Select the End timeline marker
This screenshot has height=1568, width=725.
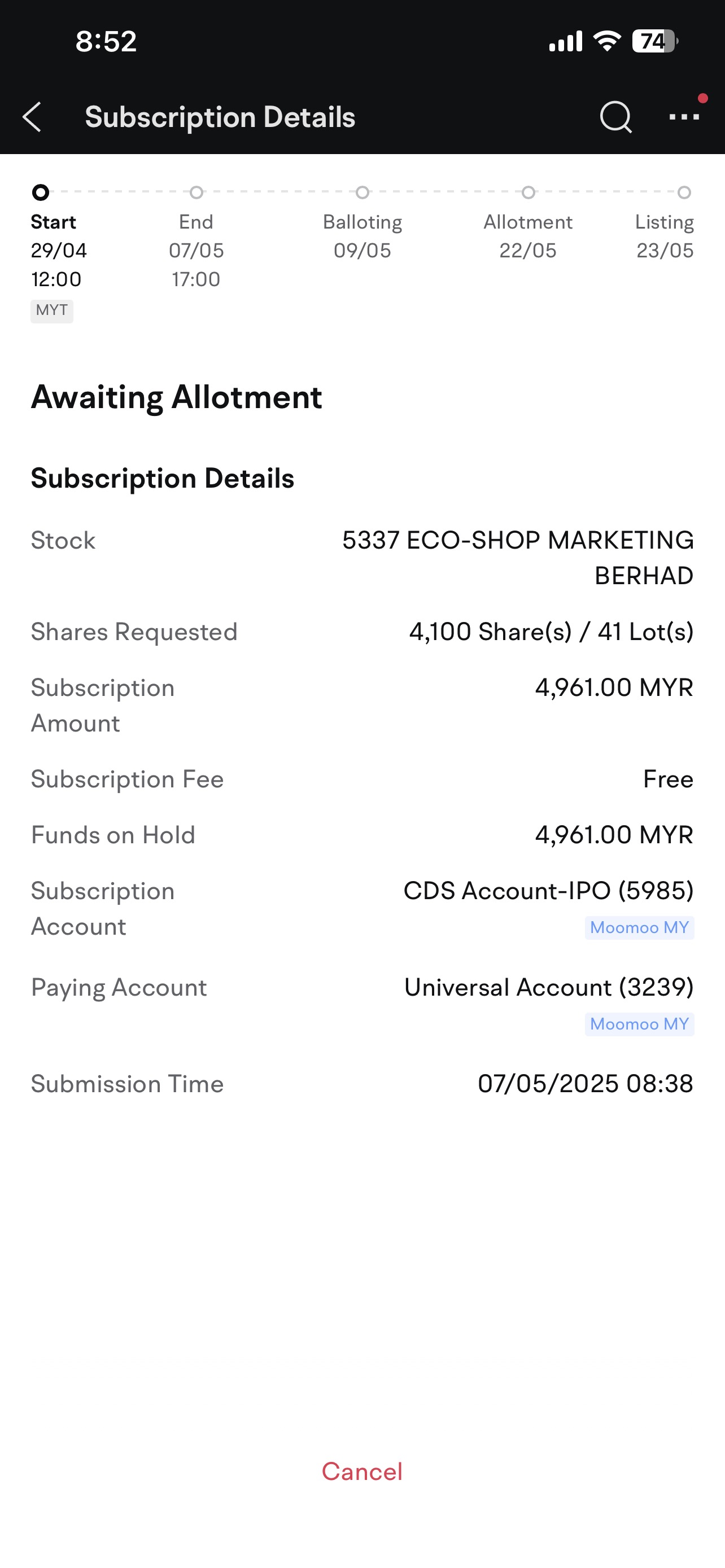click(196, 192)
